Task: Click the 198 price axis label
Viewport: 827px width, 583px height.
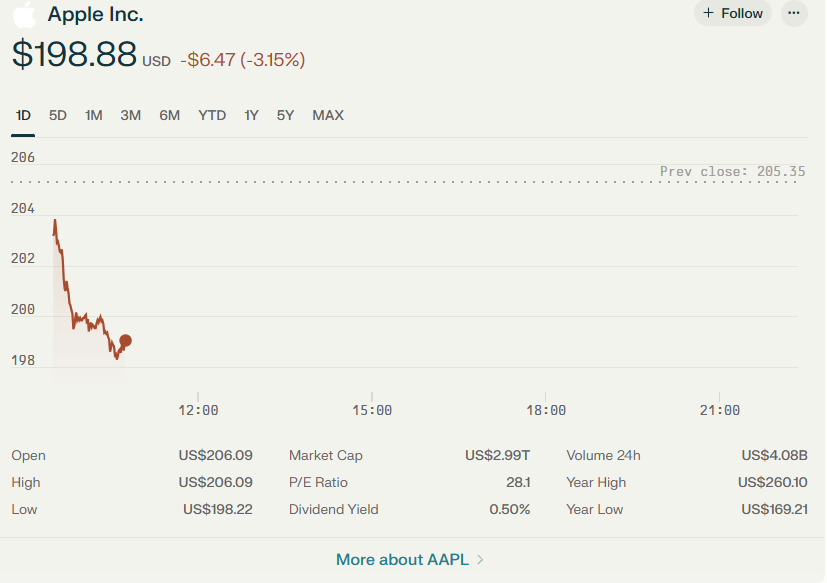Action: click(x=23, y=360)
